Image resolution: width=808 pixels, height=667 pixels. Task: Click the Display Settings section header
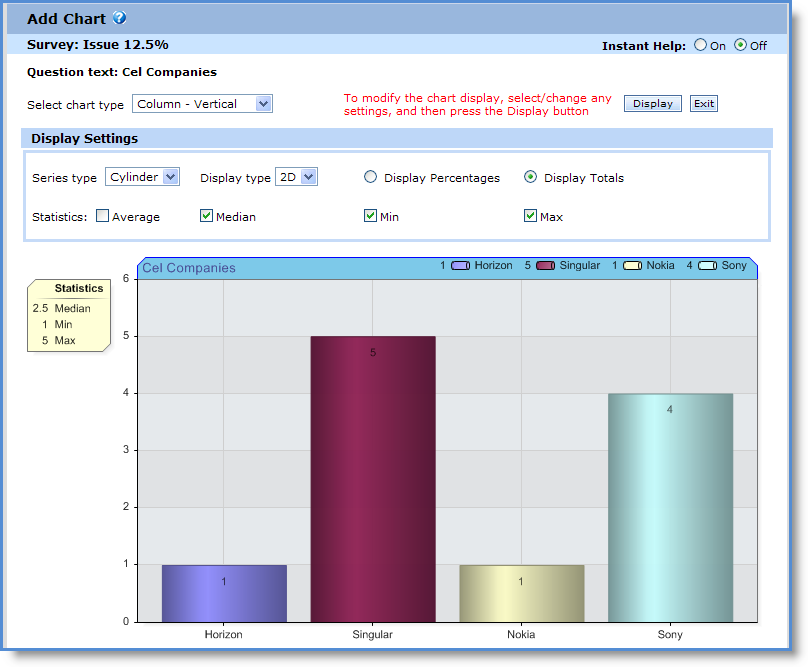[397, 138]
